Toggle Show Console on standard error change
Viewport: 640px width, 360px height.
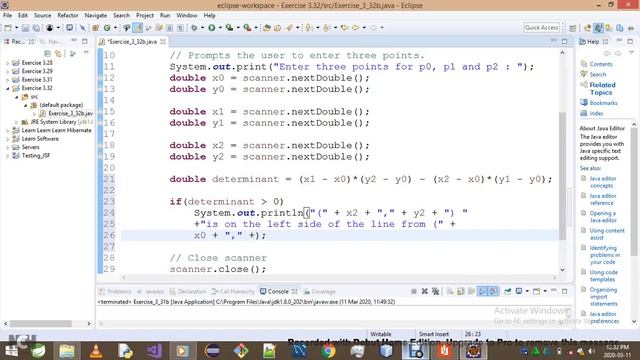pyautogui.click(x=493, y=291)
